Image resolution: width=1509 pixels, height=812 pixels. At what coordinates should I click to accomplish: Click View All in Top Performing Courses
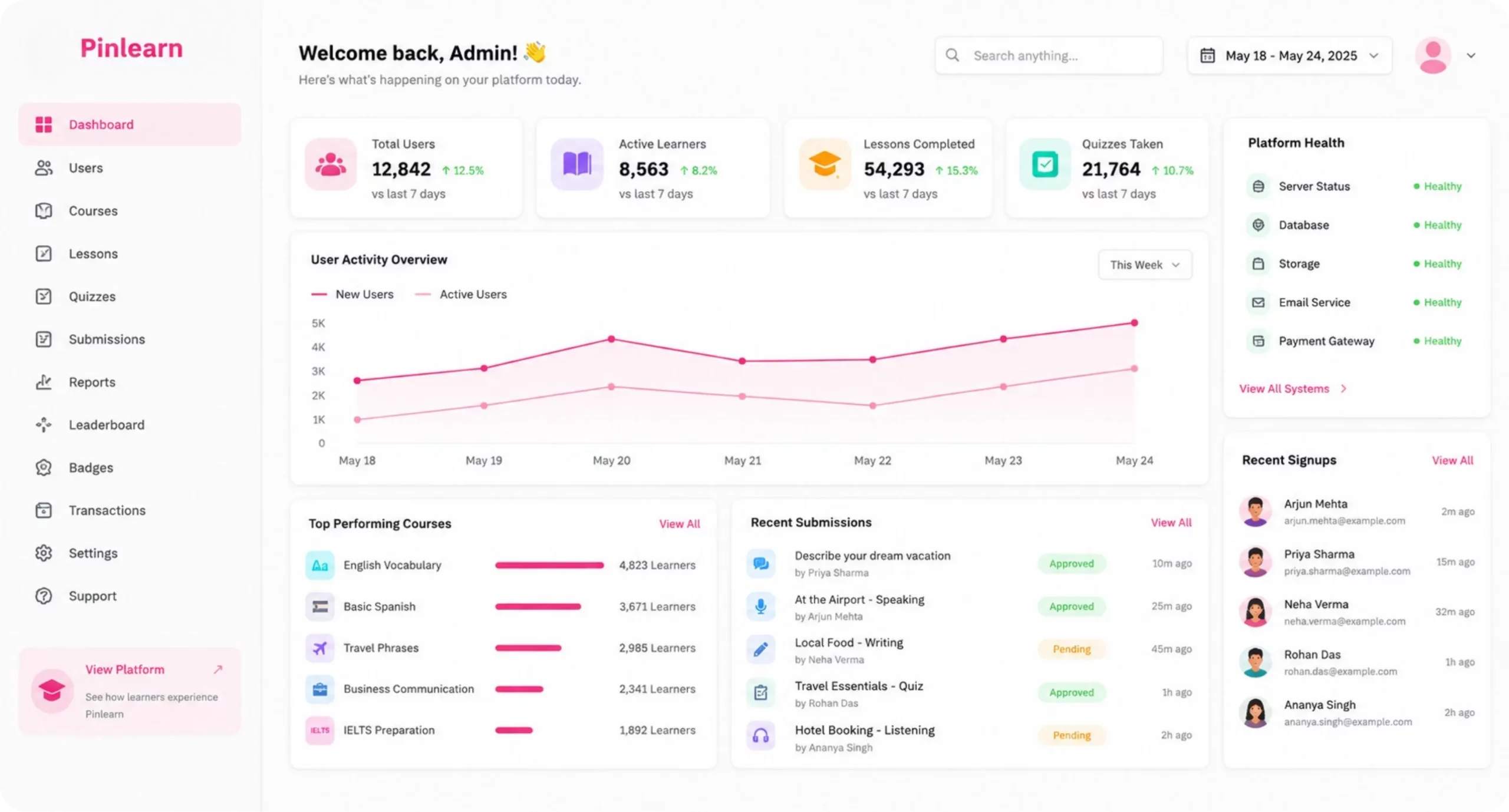[x=679, y=524]
